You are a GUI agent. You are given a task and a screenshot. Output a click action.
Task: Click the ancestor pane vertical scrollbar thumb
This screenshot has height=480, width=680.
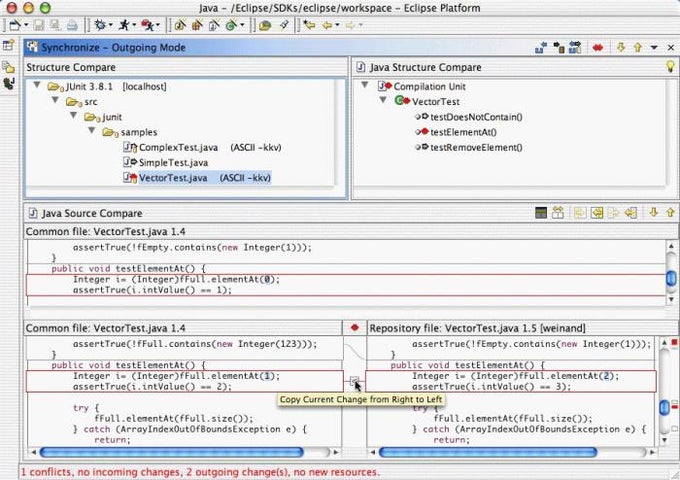click(x=671, y=278)
